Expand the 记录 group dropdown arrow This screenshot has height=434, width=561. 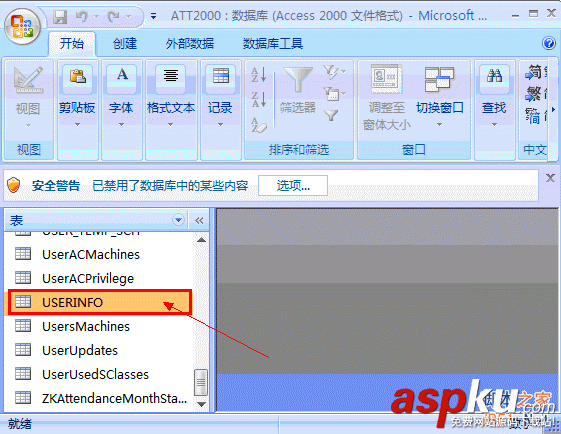click(220, 125)
